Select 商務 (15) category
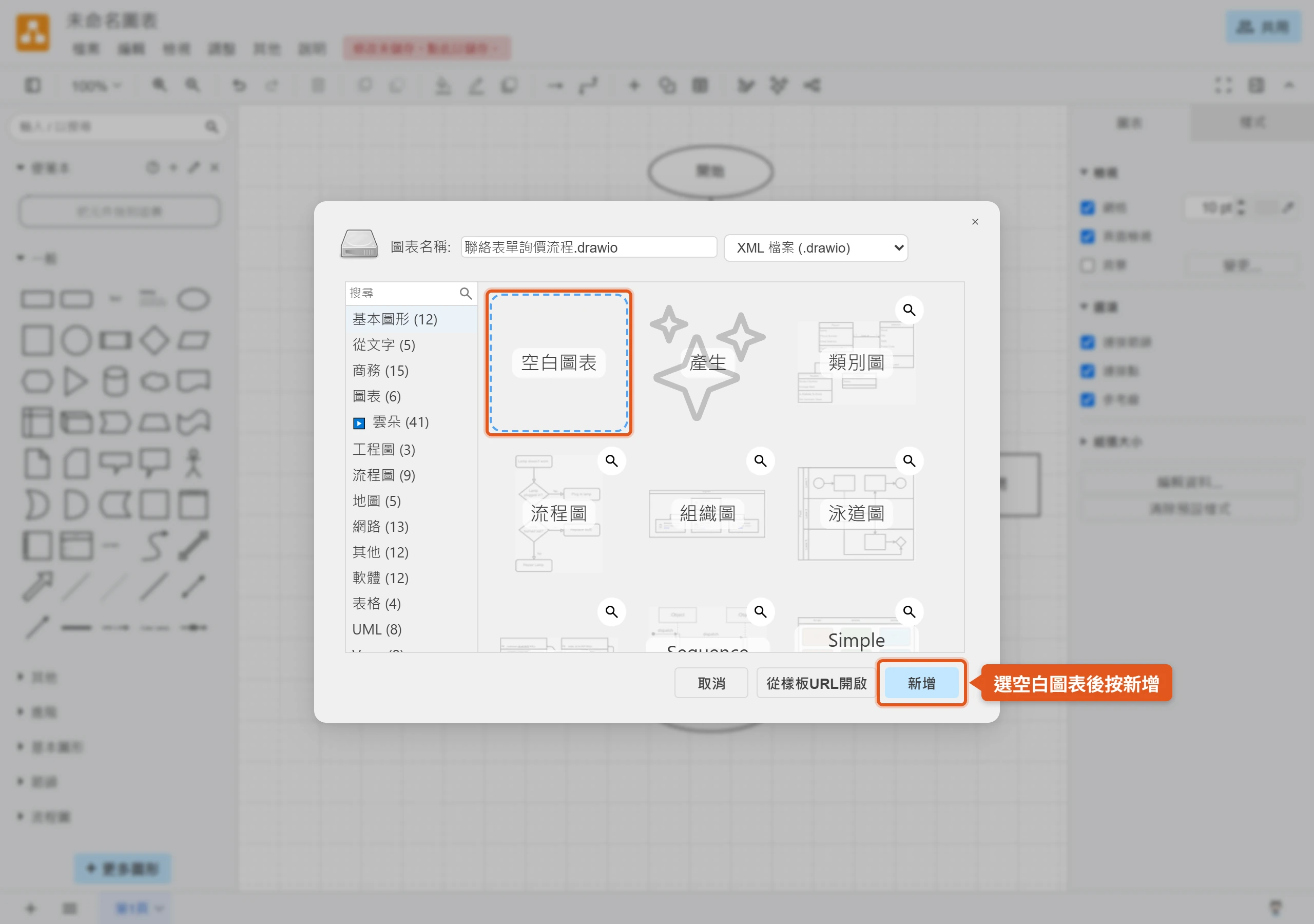This screenshot has height=924, width=1314. (x=411, y=371)
